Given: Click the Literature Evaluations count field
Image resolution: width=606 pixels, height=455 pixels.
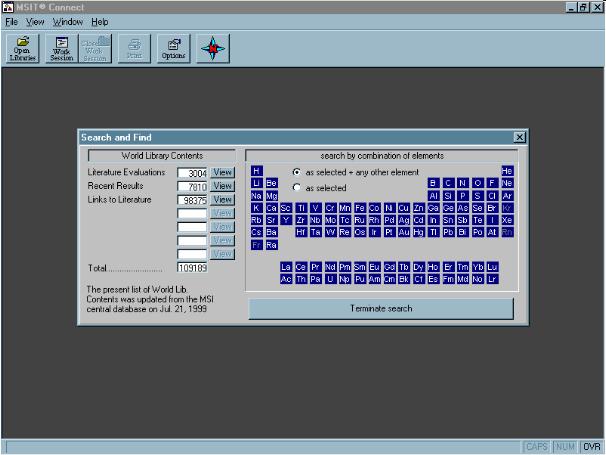Looking at the screenshot, I should [192, 173].
